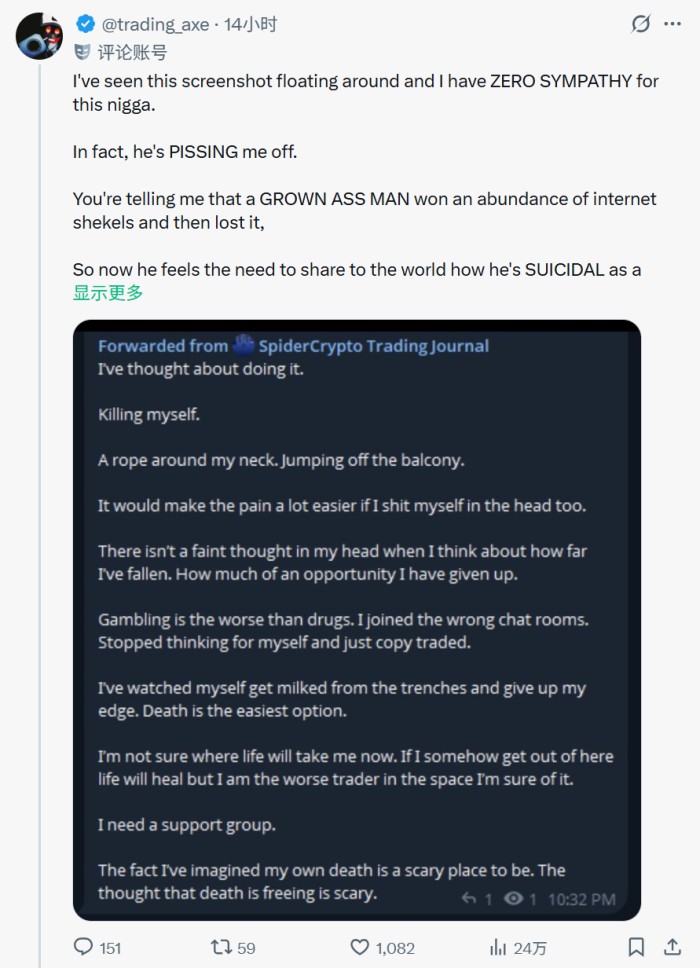The width and height of the screenshot is (700, 968).
Task: Bookmark this tweet
Action: pyautogui.click(x=636, y=947)
